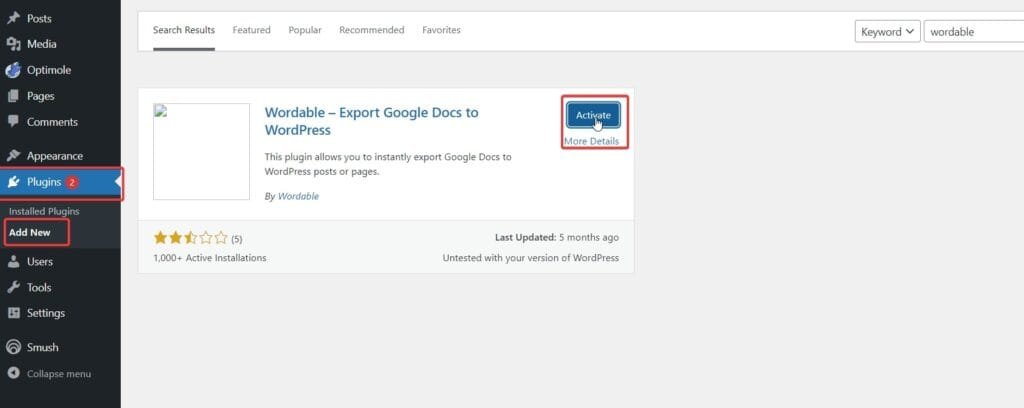Click the Smush icon
This screenshot has height=408, width=1024.
[13, 347]
